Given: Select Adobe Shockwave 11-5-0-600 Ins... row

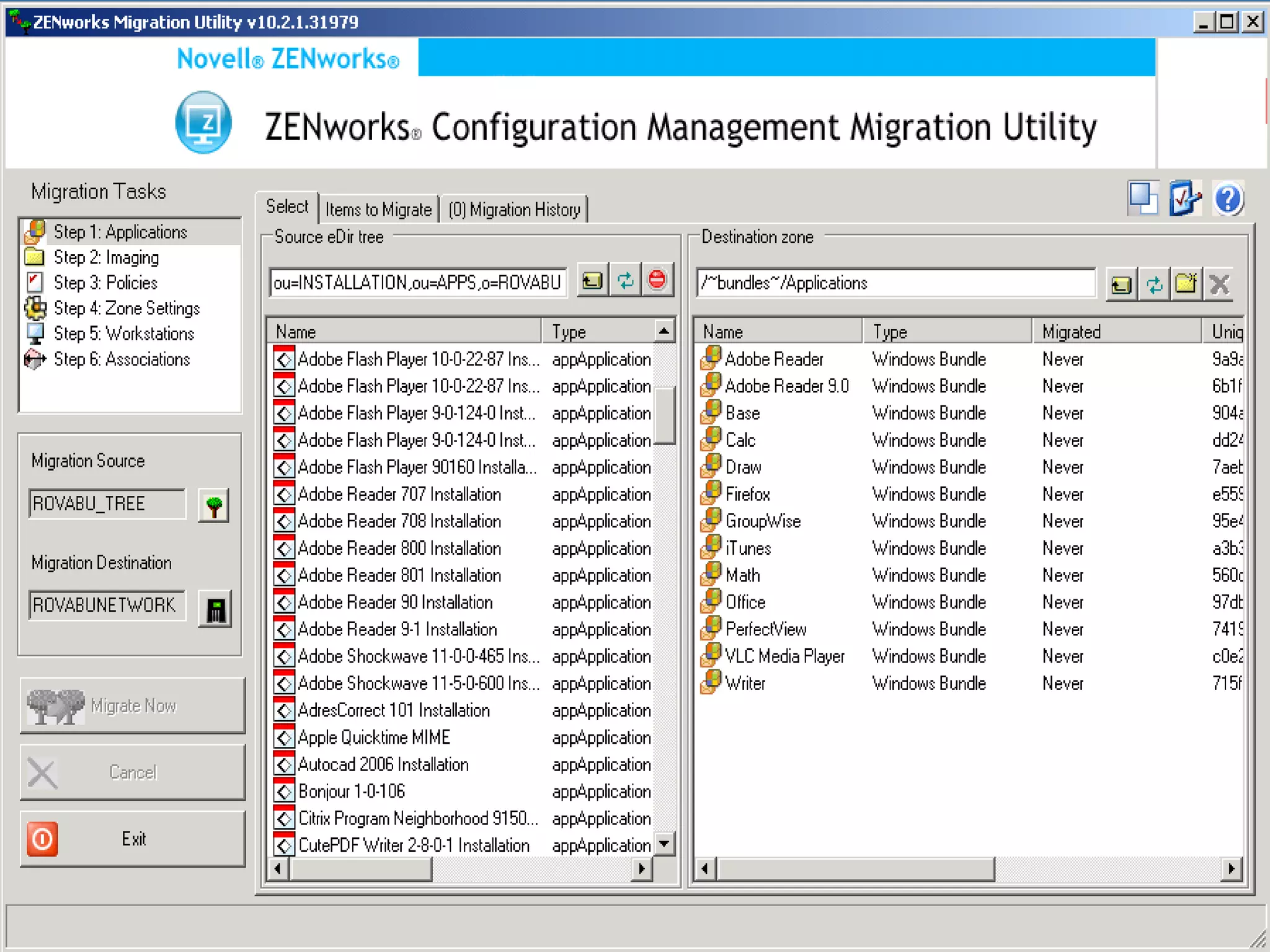Looking at the screenshot, I should pos(462,683).
